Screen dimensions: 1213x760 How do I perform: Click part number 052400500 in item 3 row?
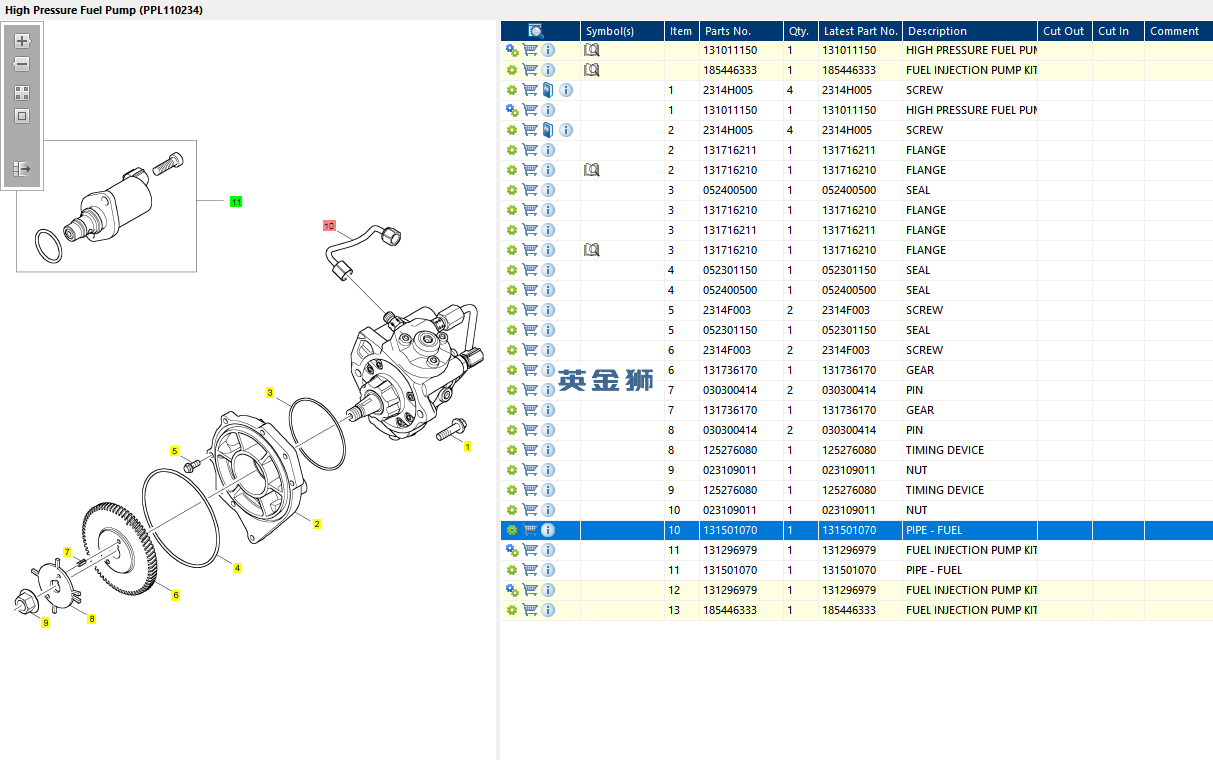pos(730,190)
